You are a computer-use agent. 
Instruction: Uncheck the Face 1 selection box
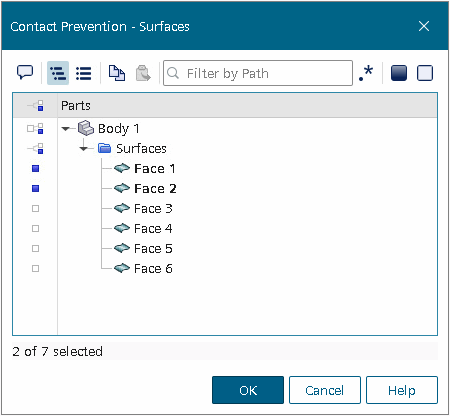point(35,169)
